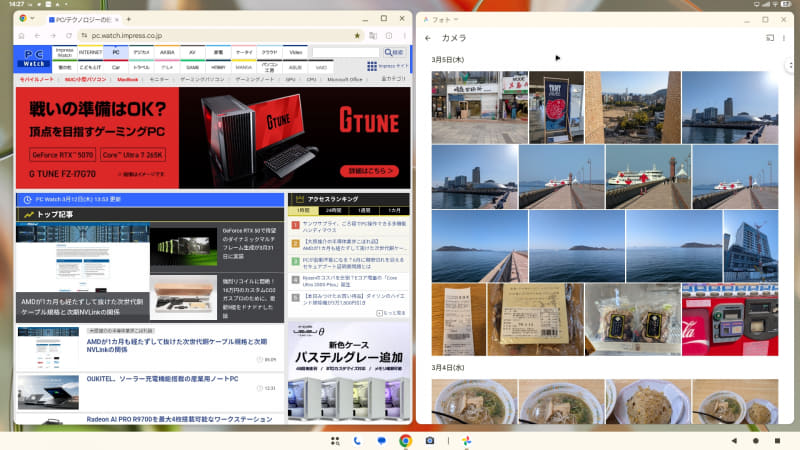This screenshot has height=450, width=800.
Task: Open the Impress sites grid icon
Action: point(372,66)
